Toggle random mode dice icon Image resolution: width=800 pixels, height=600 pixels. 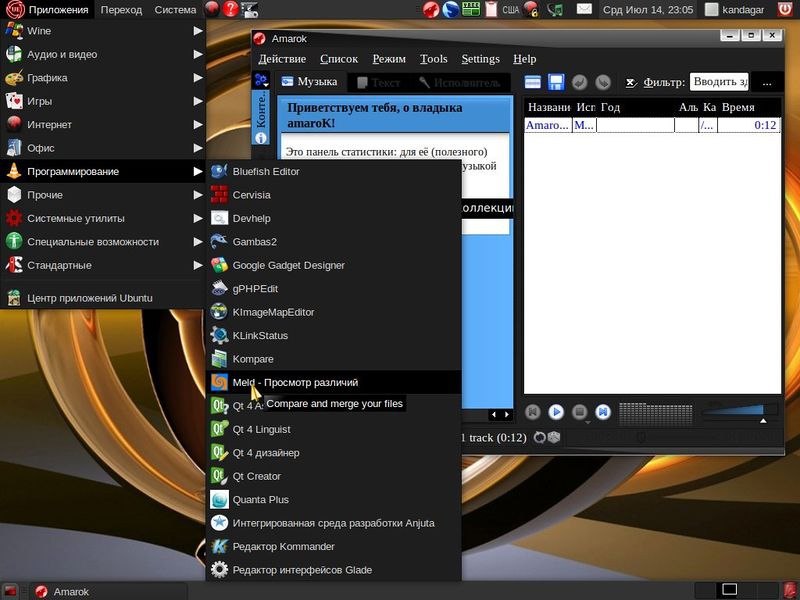pyautogui.click(x=554, y=437)
